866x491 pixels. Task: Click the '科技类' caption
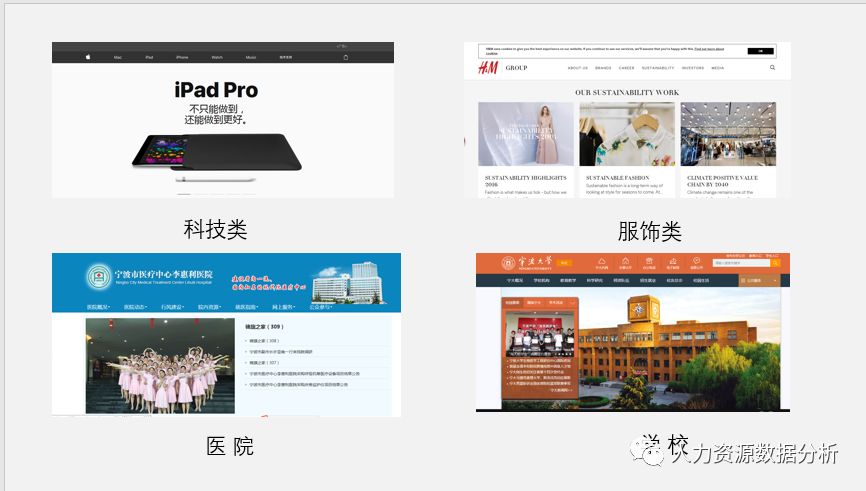[x=215, y=230]
